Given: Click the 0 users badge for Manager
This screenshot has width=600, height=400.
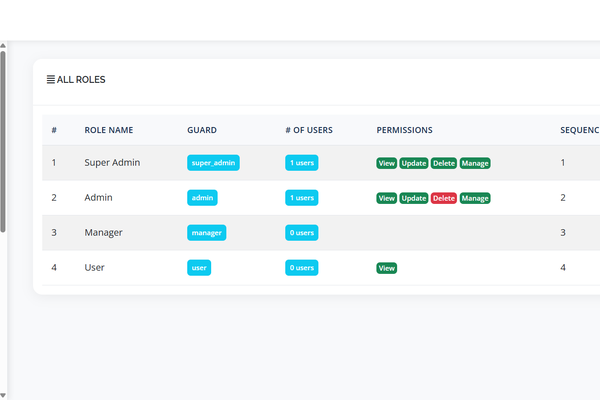Looking at the screenshot, I should tap(302, 233).
